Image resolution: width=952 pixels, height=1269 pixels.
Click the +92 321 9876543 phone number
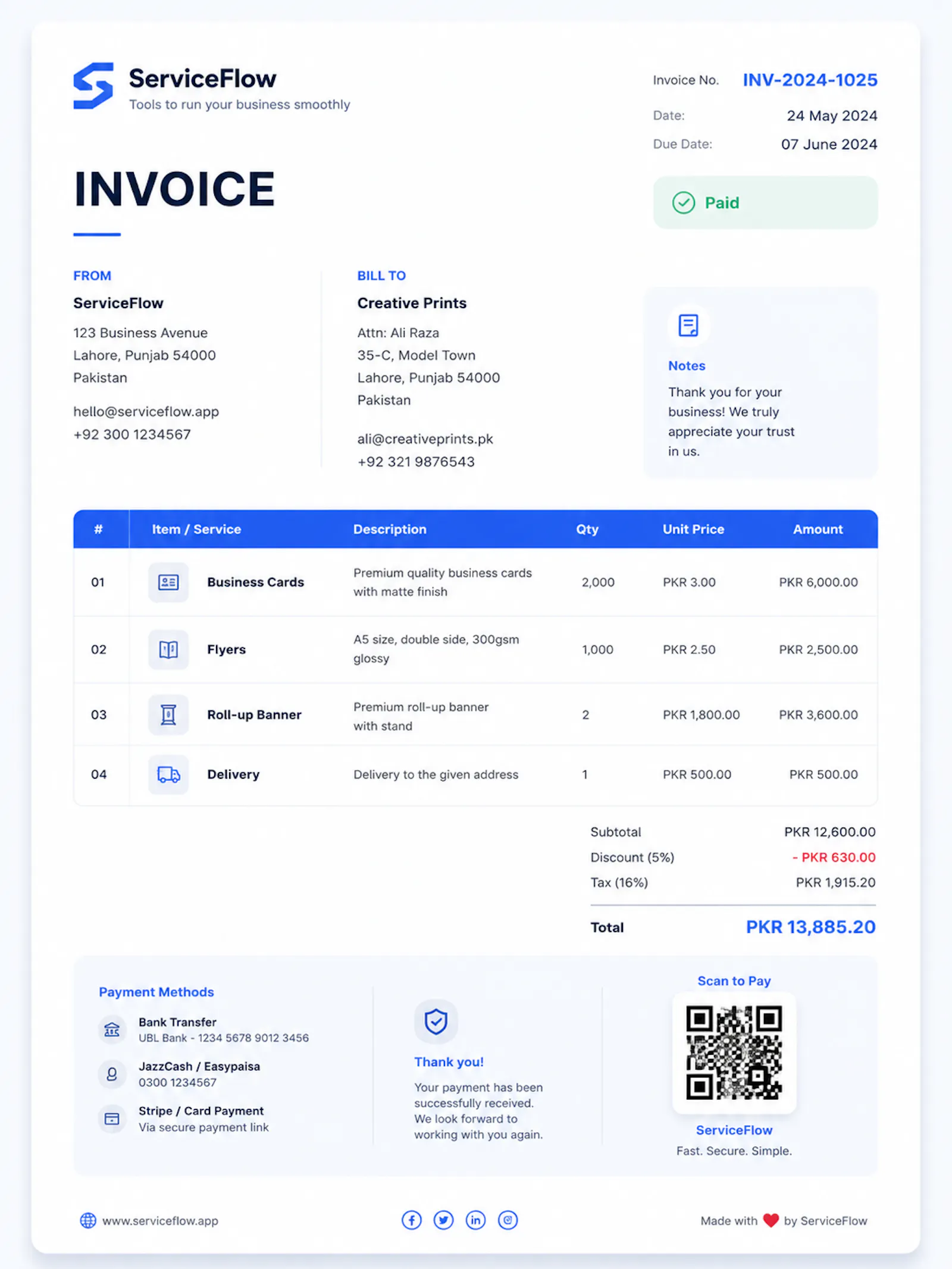click(x=416, y=462)
